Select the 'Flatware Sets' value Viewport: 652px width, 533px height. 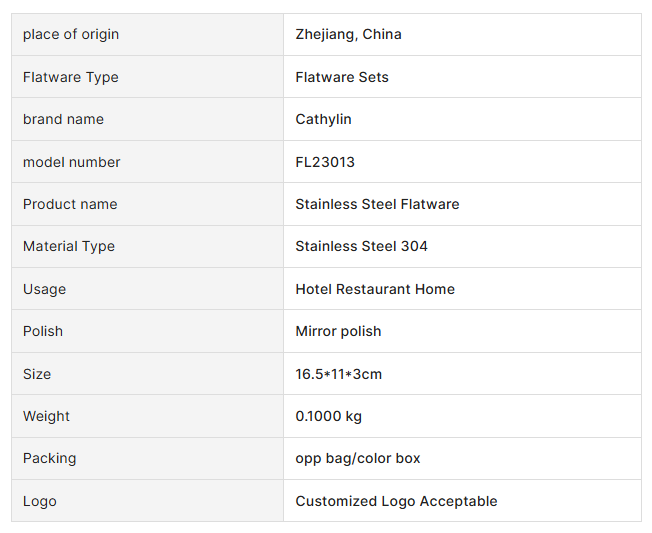click(x=342, y=77)
